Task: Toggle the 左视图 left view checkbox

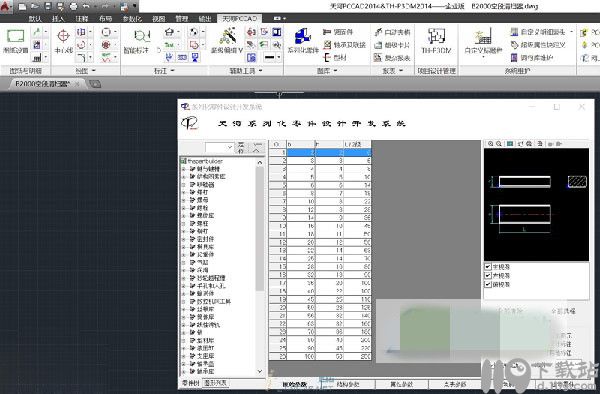Action: 488,275
